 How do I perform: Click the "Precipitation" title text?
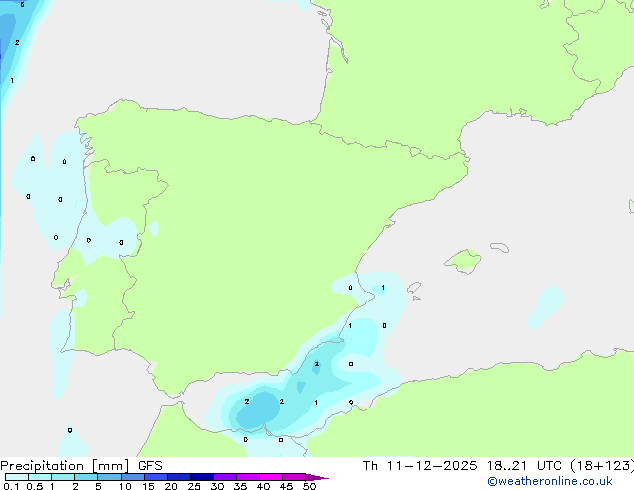[42, 466]
